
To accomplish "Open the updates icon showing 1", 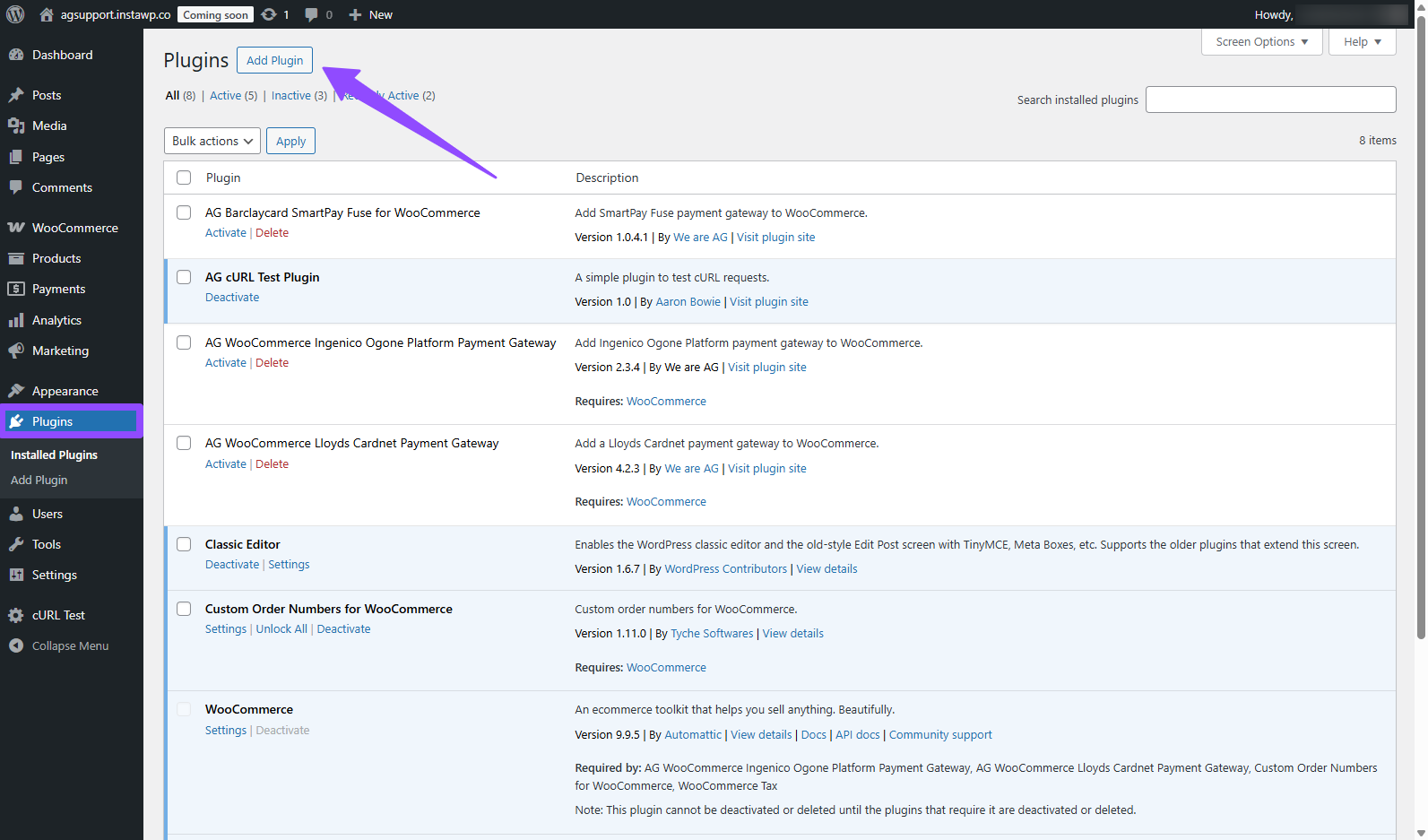I will pos(269,14).
